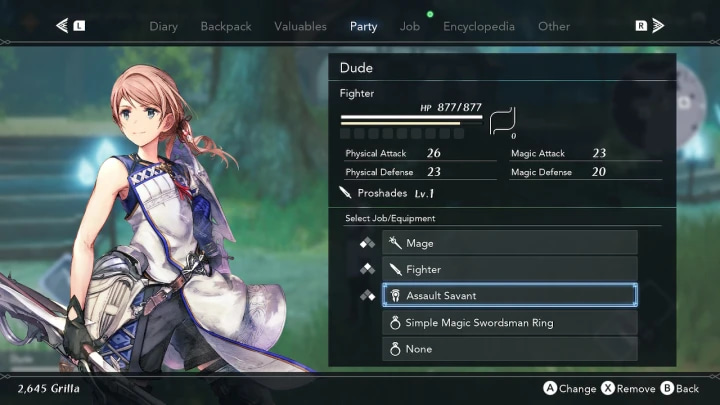Click the diamond marker next to Fighter
Screen dimensions: 720x405
click(367, 269)
